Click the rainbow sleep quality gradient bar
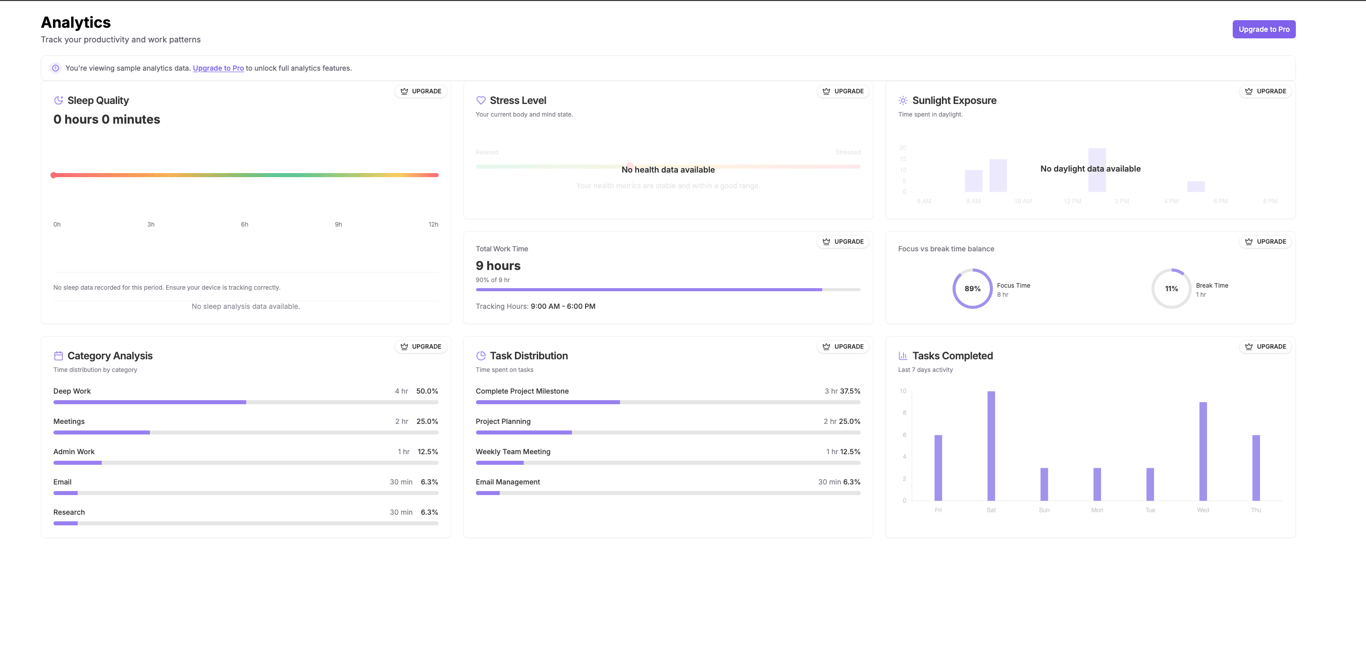The height and width of the screenshot is (651, 1366). tap(244, 175)
